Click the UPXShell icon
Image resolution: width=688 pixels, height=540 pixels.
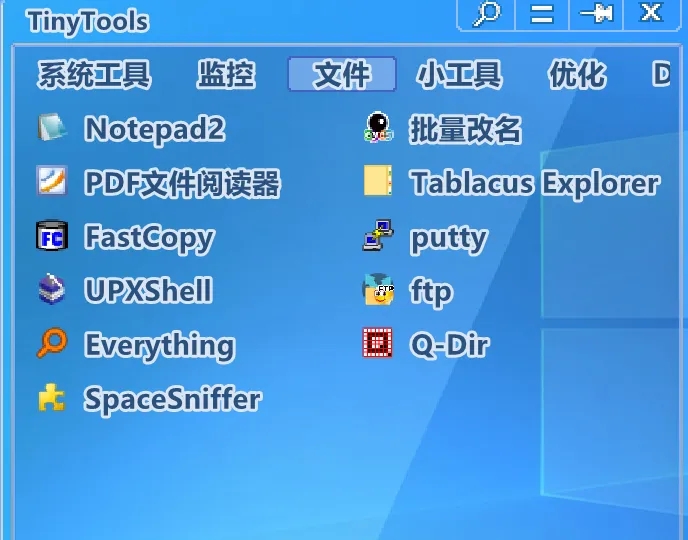click(x=52, y=289)
